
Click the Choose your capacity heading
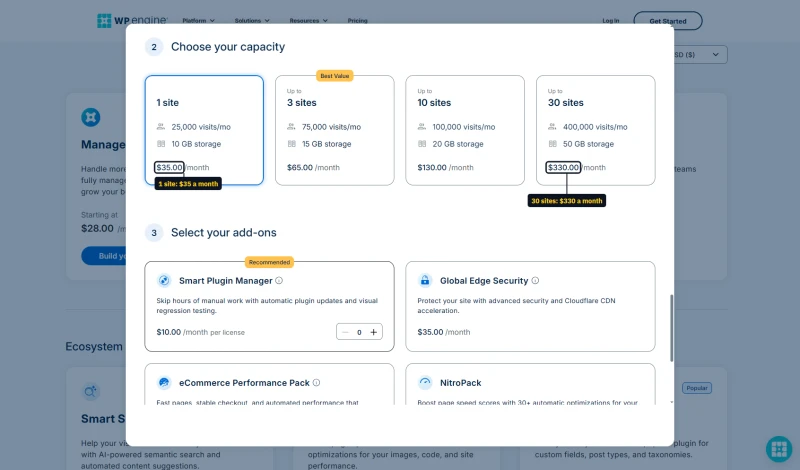pos(228,47)
